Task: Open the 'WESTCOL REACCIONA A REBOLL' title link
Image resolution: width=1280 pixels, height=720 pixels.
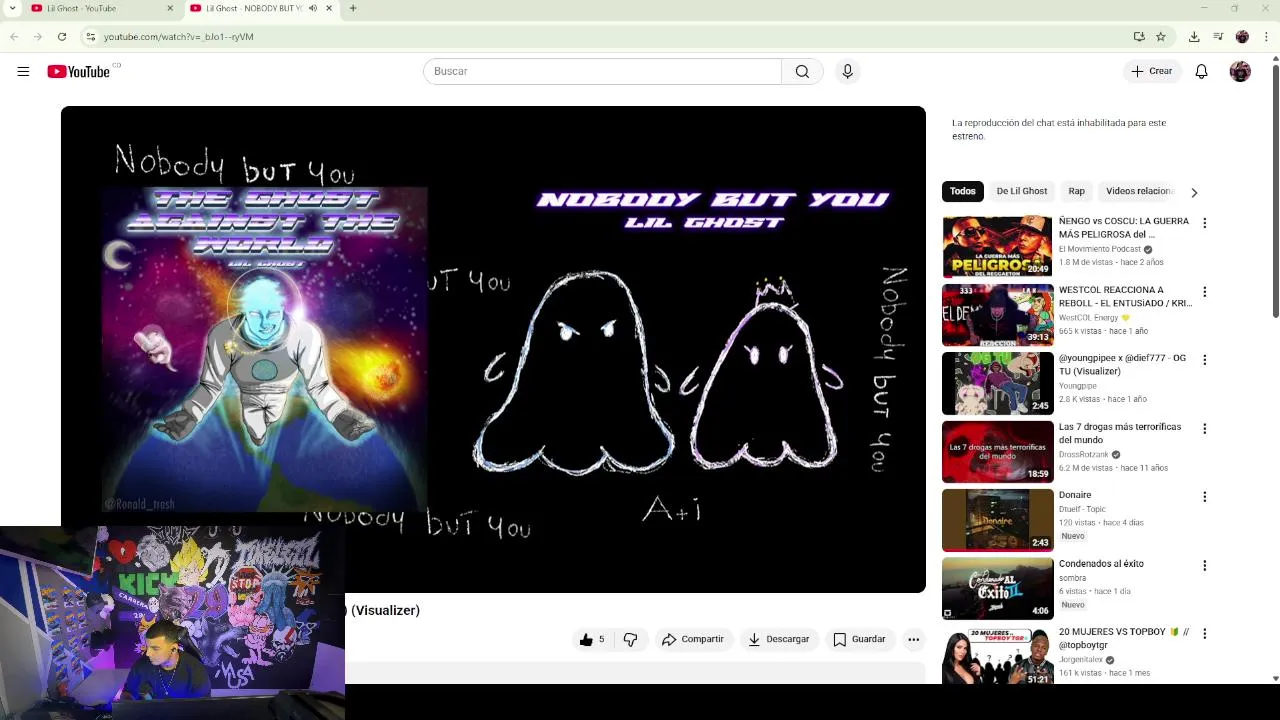Action: pos(1125,296)
